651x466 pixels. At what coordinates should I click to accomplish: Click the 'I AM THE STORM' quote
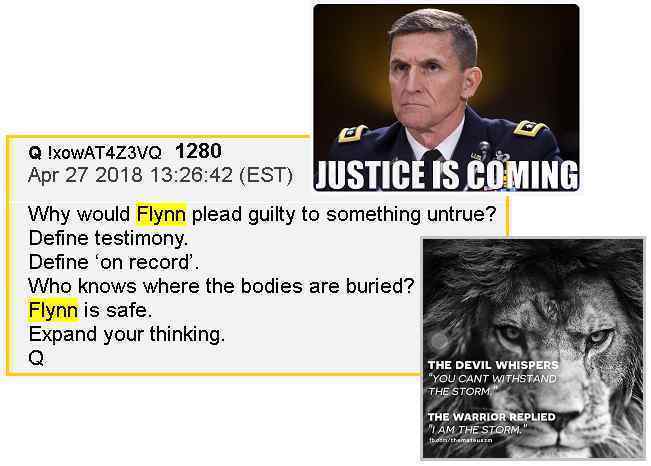tap(477, 429)
